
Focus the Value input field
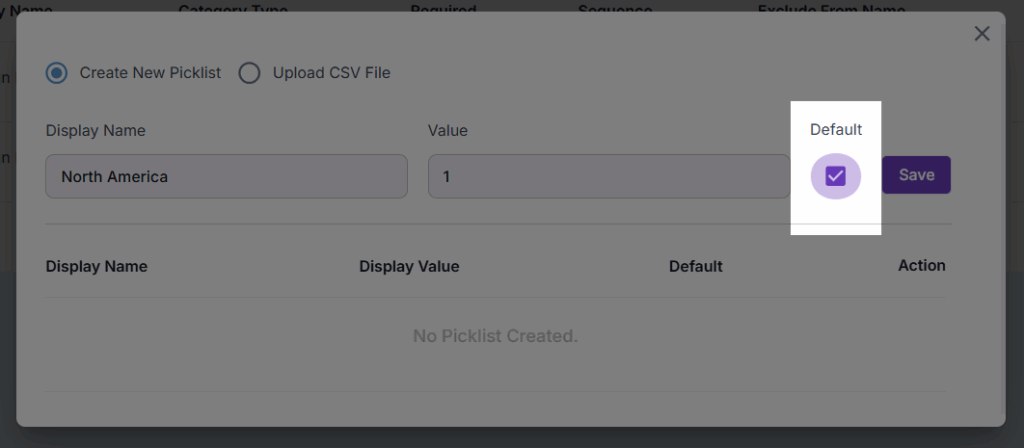tap(608, 176)
